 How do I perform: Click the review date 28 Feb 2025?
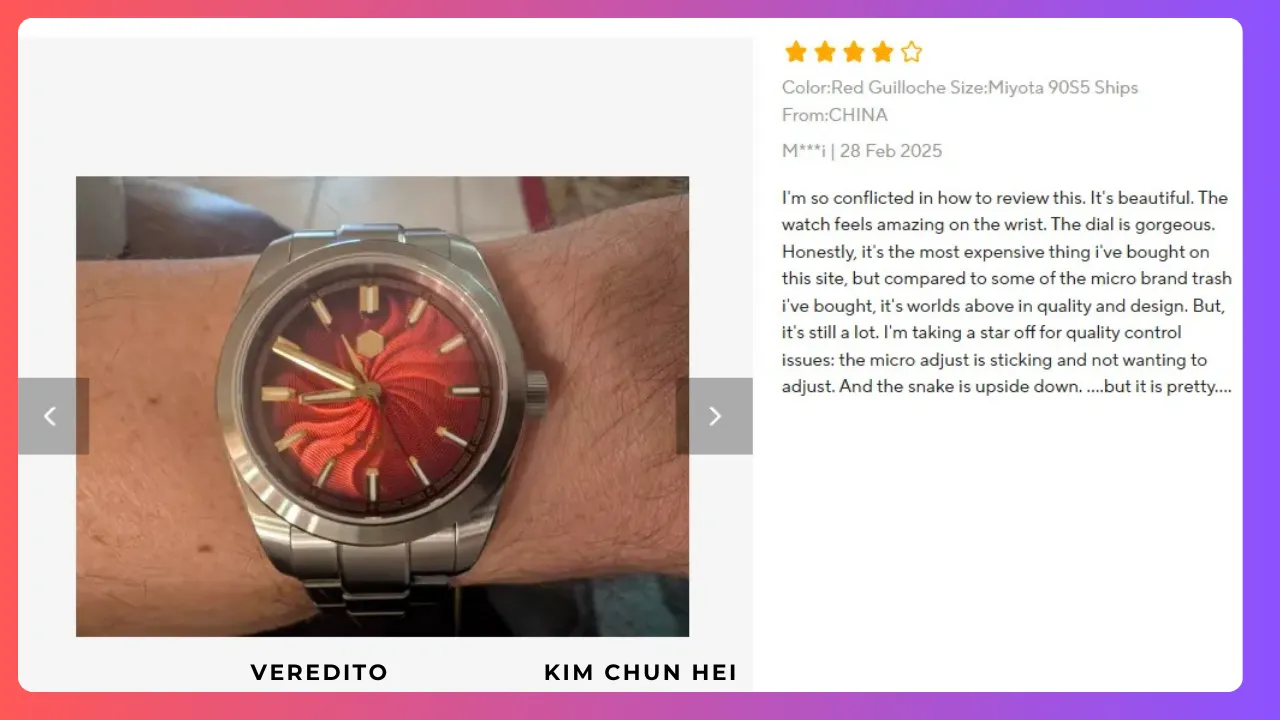tap(891, 151)
